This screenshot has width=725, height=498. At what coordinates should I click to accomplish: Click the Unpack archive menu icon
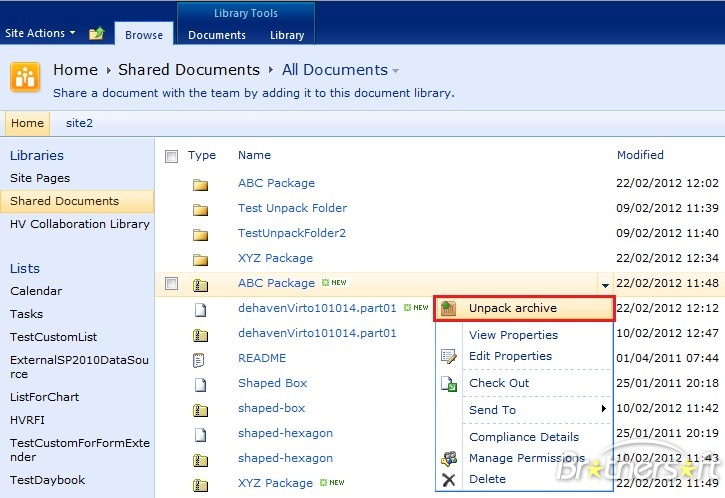[x=449, y=308]
